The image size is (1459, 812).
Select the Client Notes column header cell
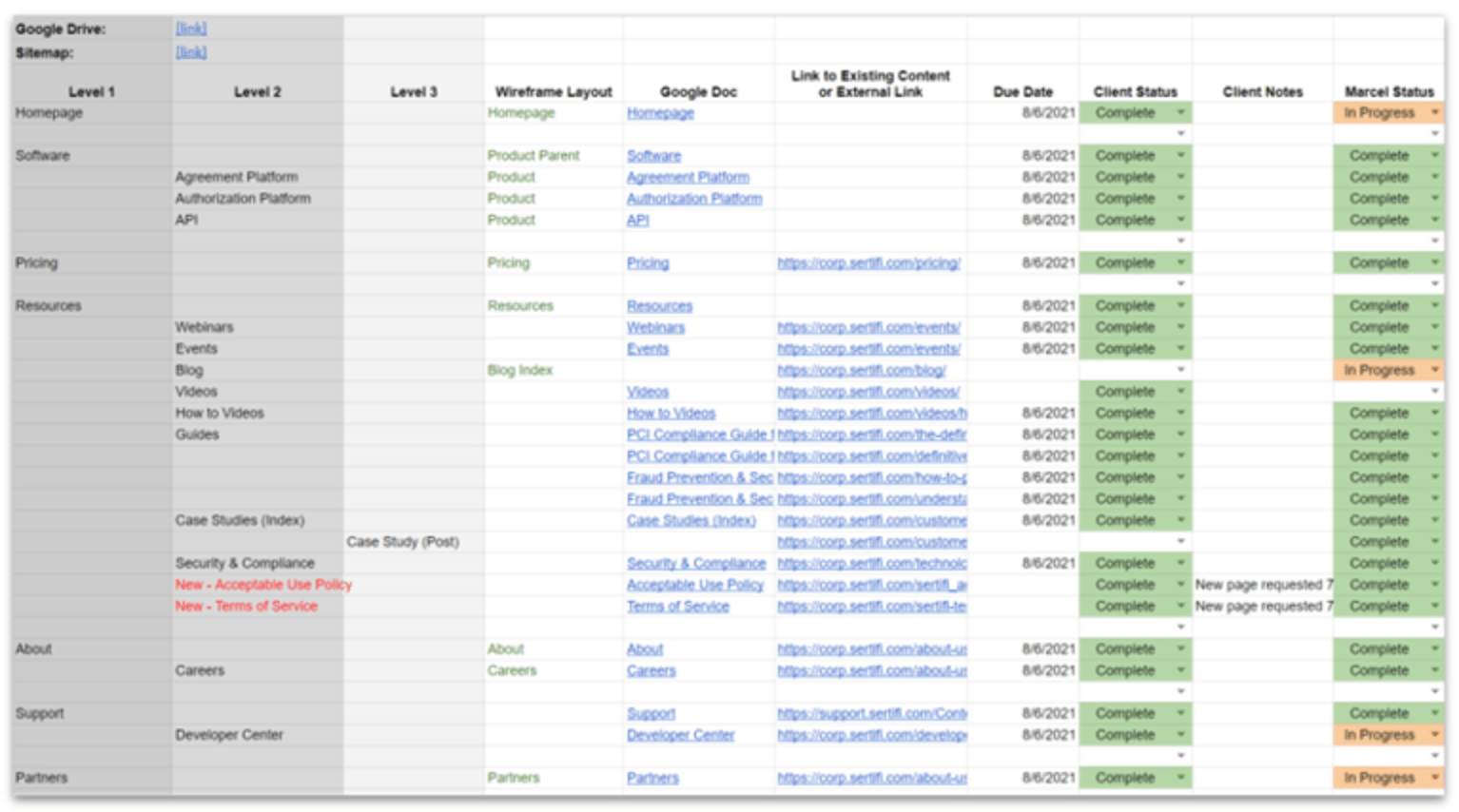tap(1262, 91)
